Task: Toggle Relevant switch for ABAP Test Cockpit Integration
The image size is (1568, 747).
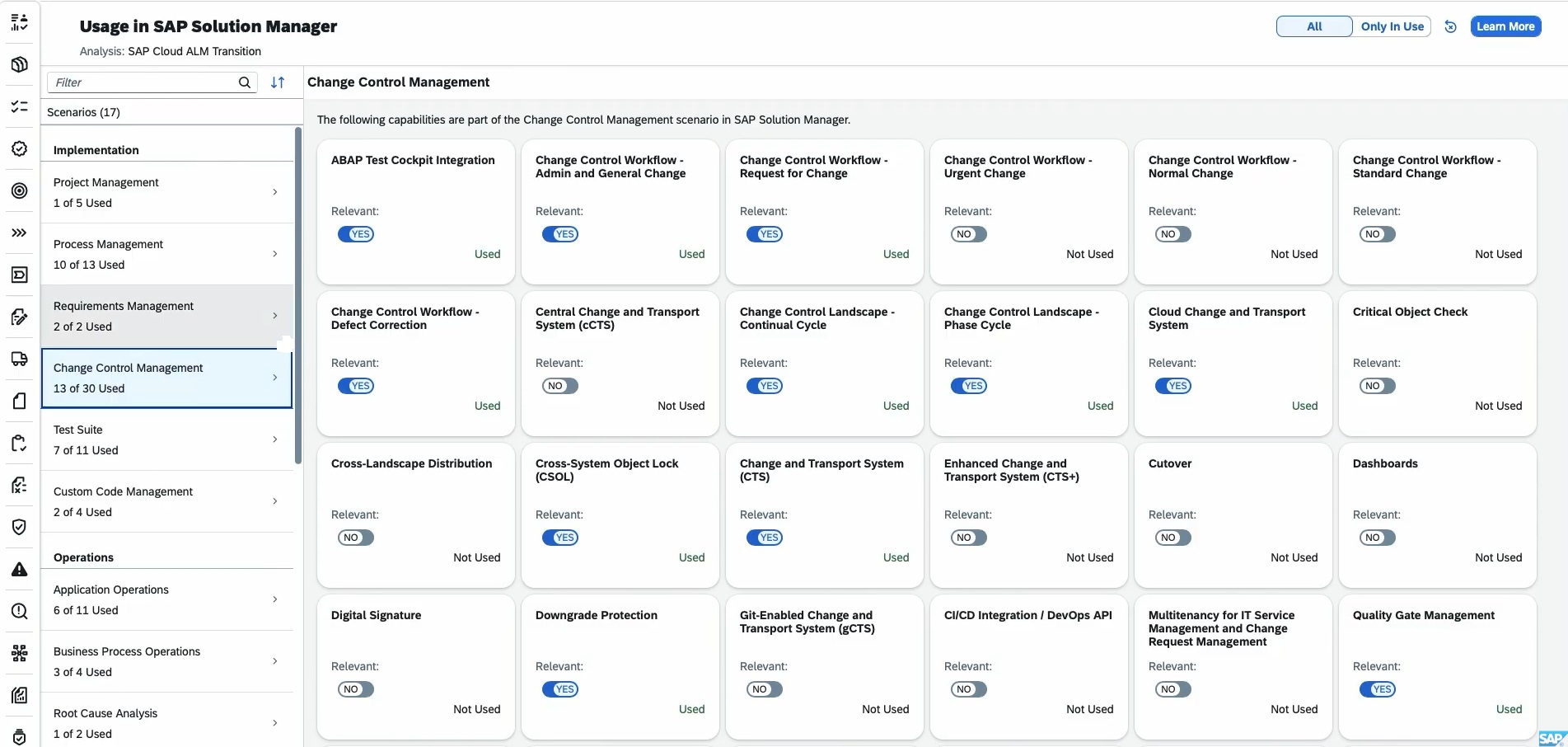Action: click(356, 234)
